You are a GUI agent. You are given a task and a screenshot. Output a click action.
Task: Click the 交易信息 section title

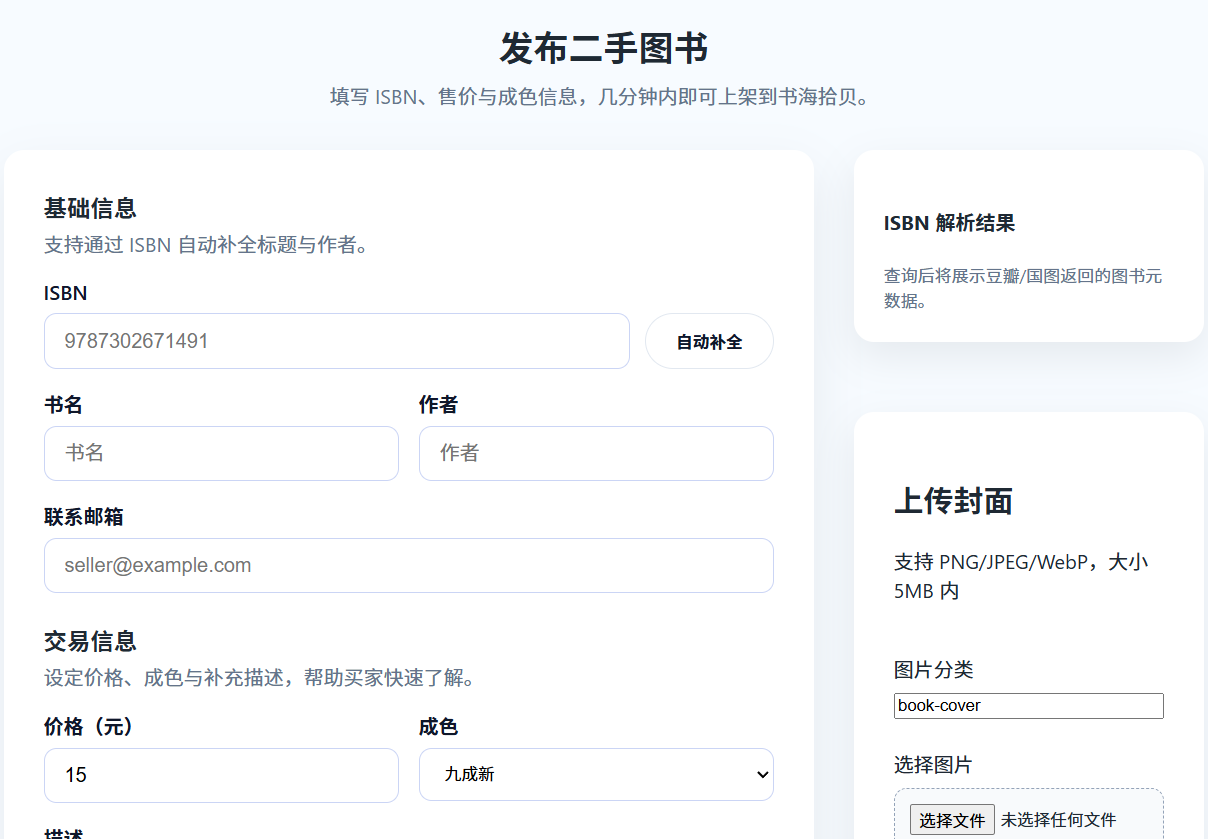90,641
